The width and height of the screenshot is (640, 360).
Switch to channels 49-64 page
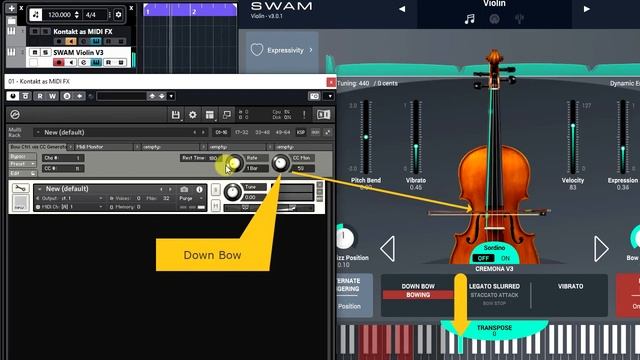click(x=282, y=132)
